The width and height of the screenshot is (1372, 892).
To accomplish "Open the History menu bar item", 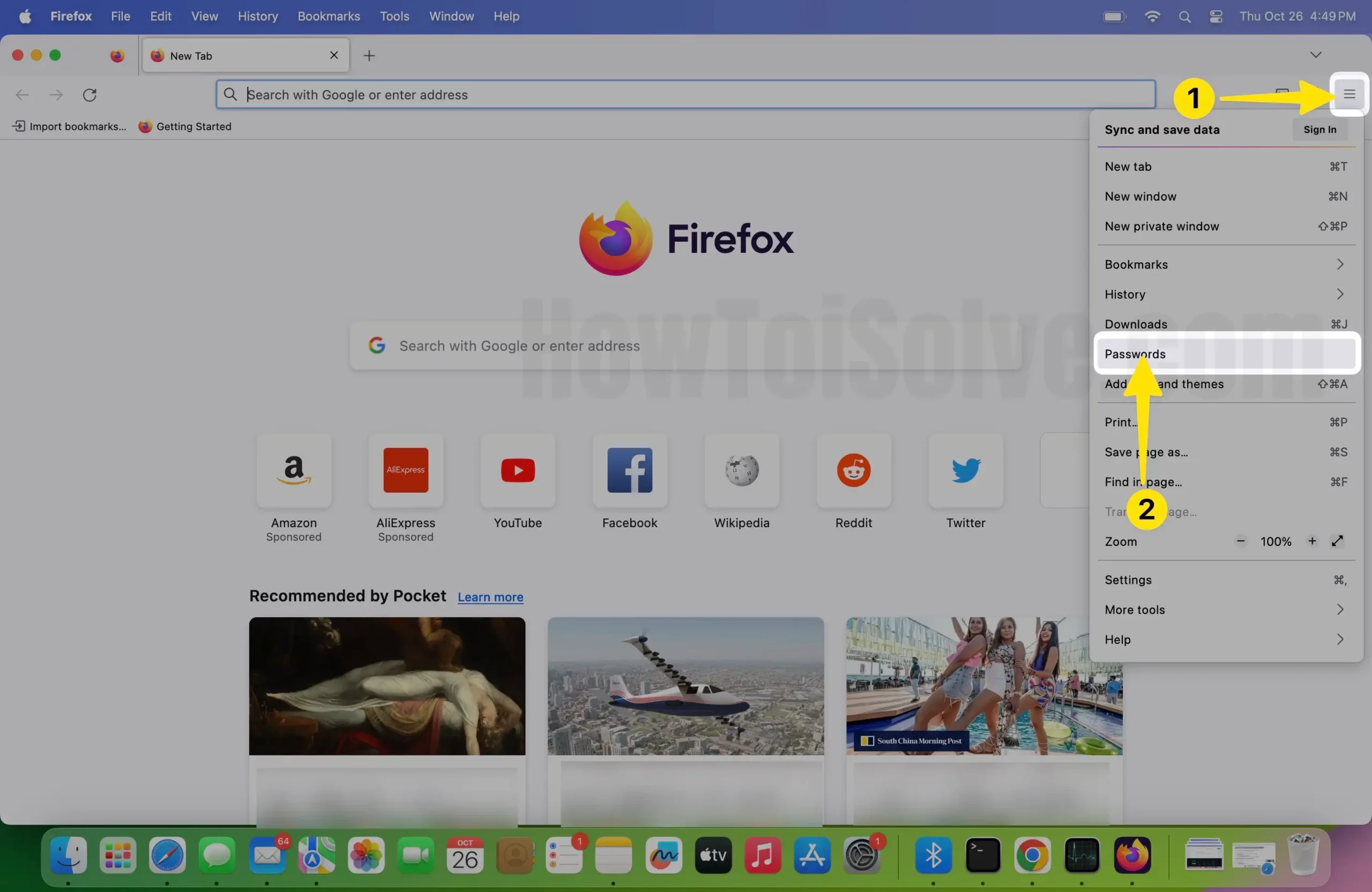I will pyautogui.click(x=258, y=16).
